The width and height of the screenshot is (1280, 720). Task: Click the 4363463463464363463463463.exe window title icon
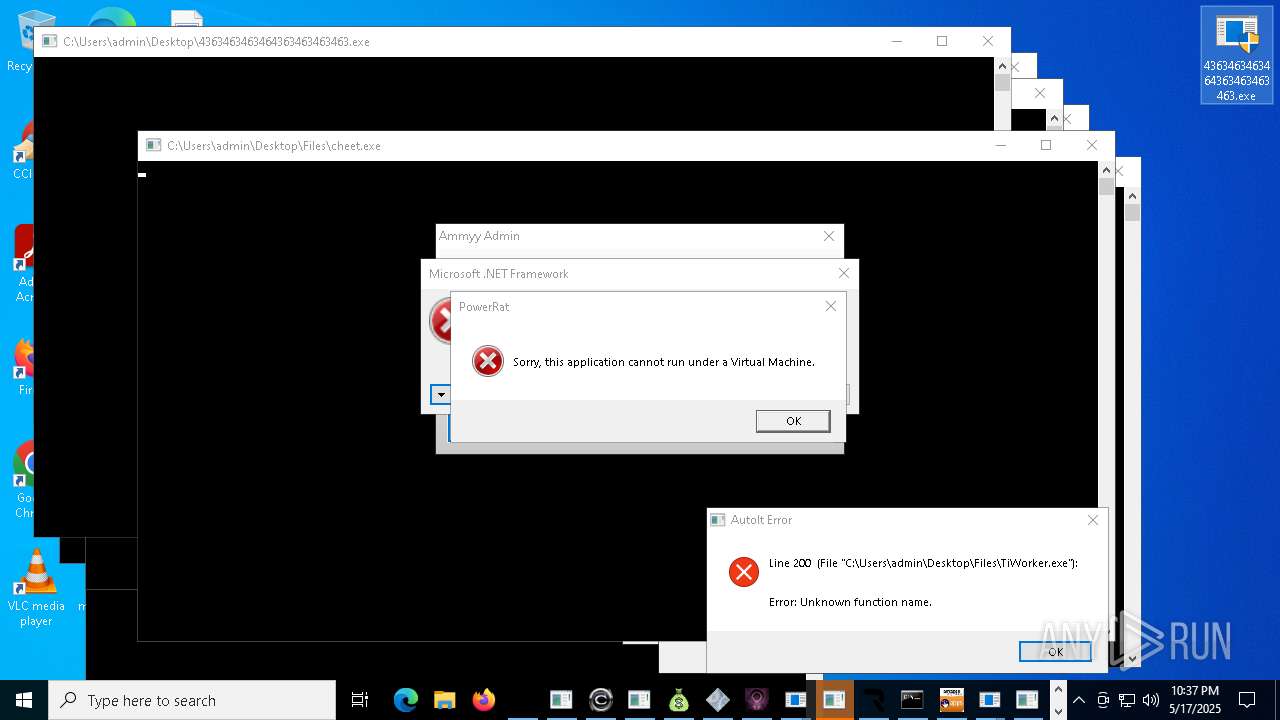pyautogui.click(x=49, y=41)
